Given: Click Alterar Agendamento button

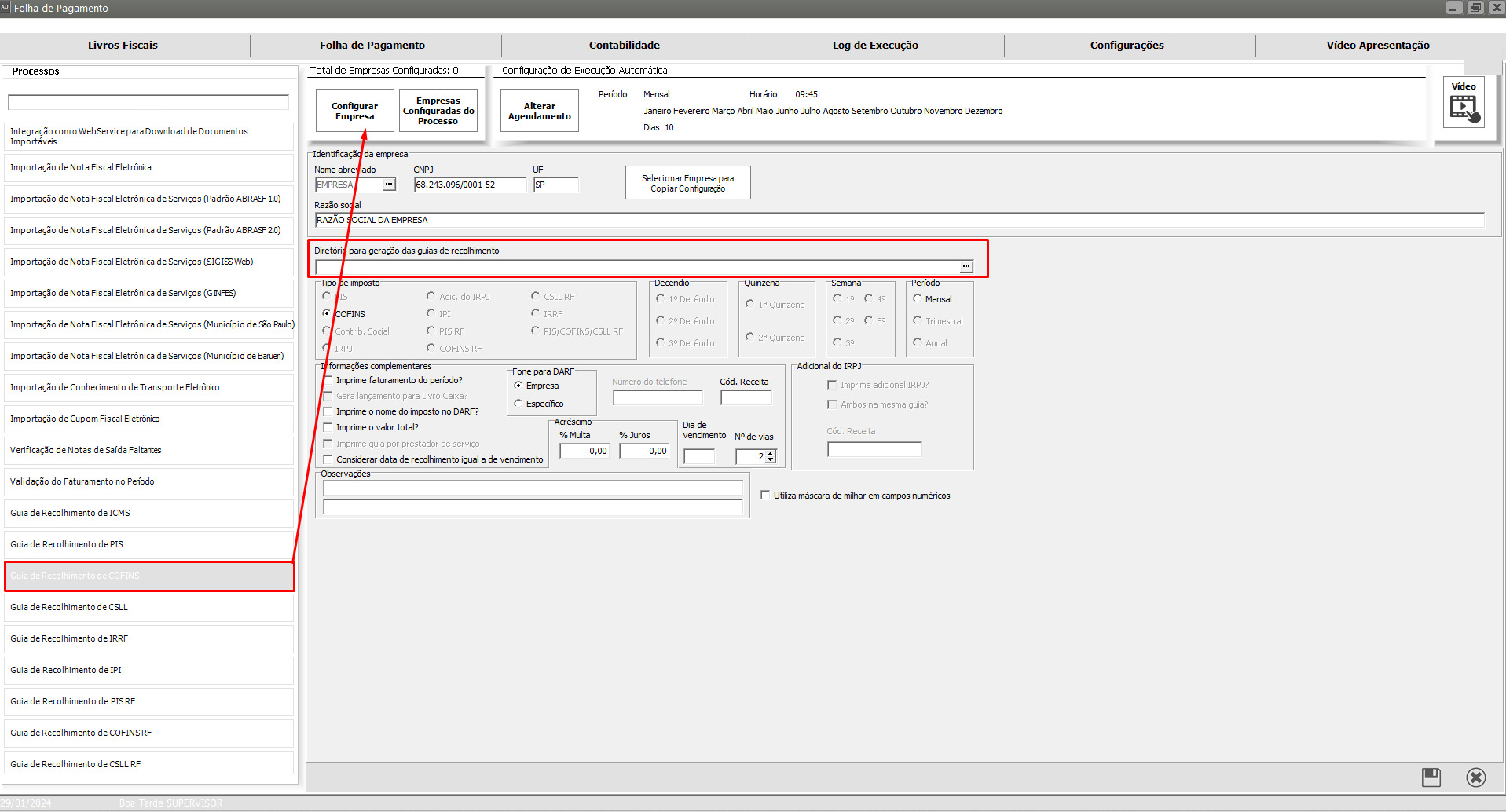Looking at the screenshot, I should pyautogui.click(x=540, y=111).
